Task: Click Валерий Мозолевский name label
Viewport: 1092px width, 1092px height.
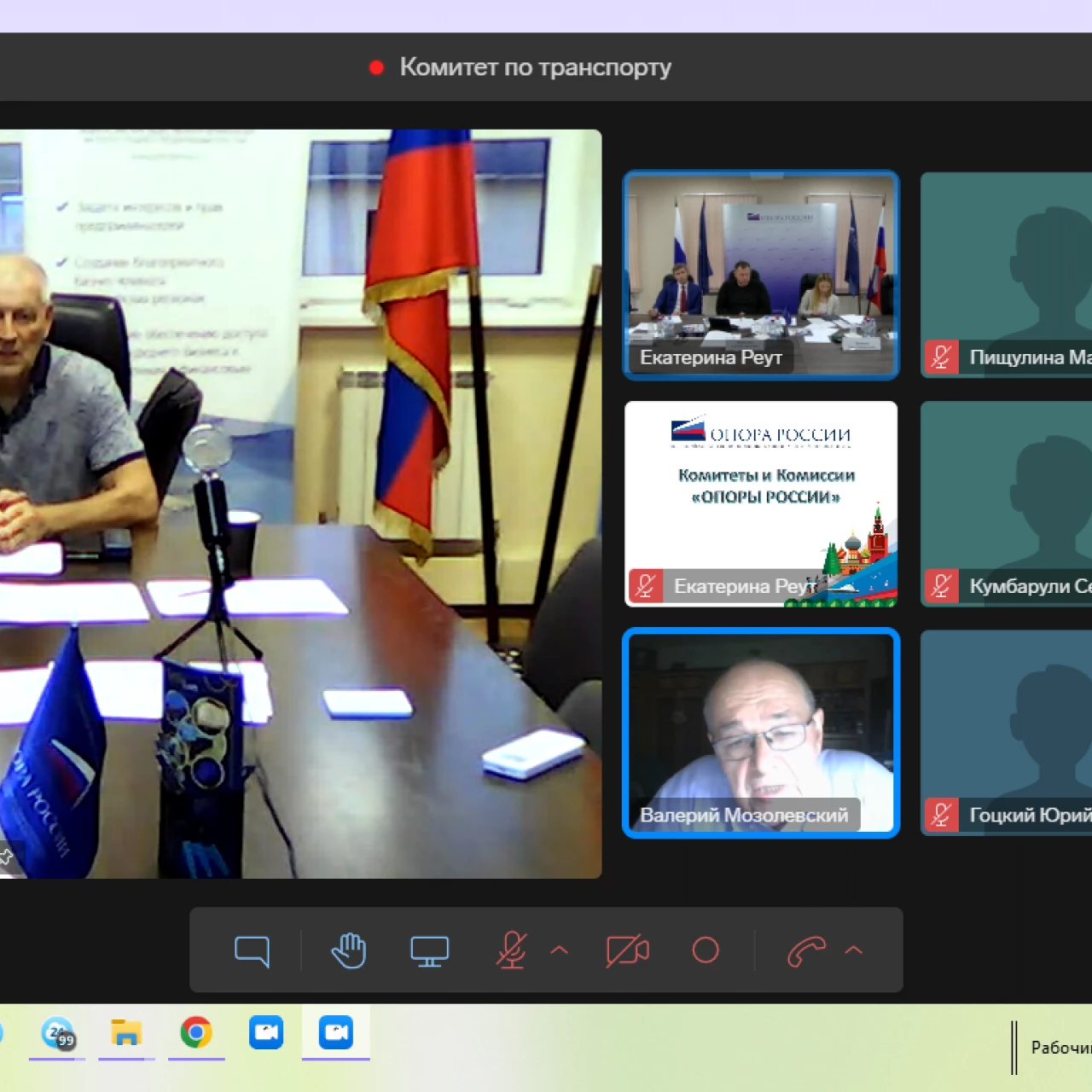Action: [x=744, y=815]
